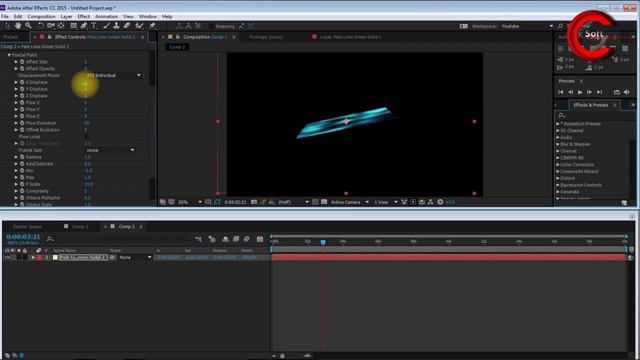Collapse the Fractal Field effect group
The height and width of the screenshot is (360, 640).
click(x=9, y=55)
